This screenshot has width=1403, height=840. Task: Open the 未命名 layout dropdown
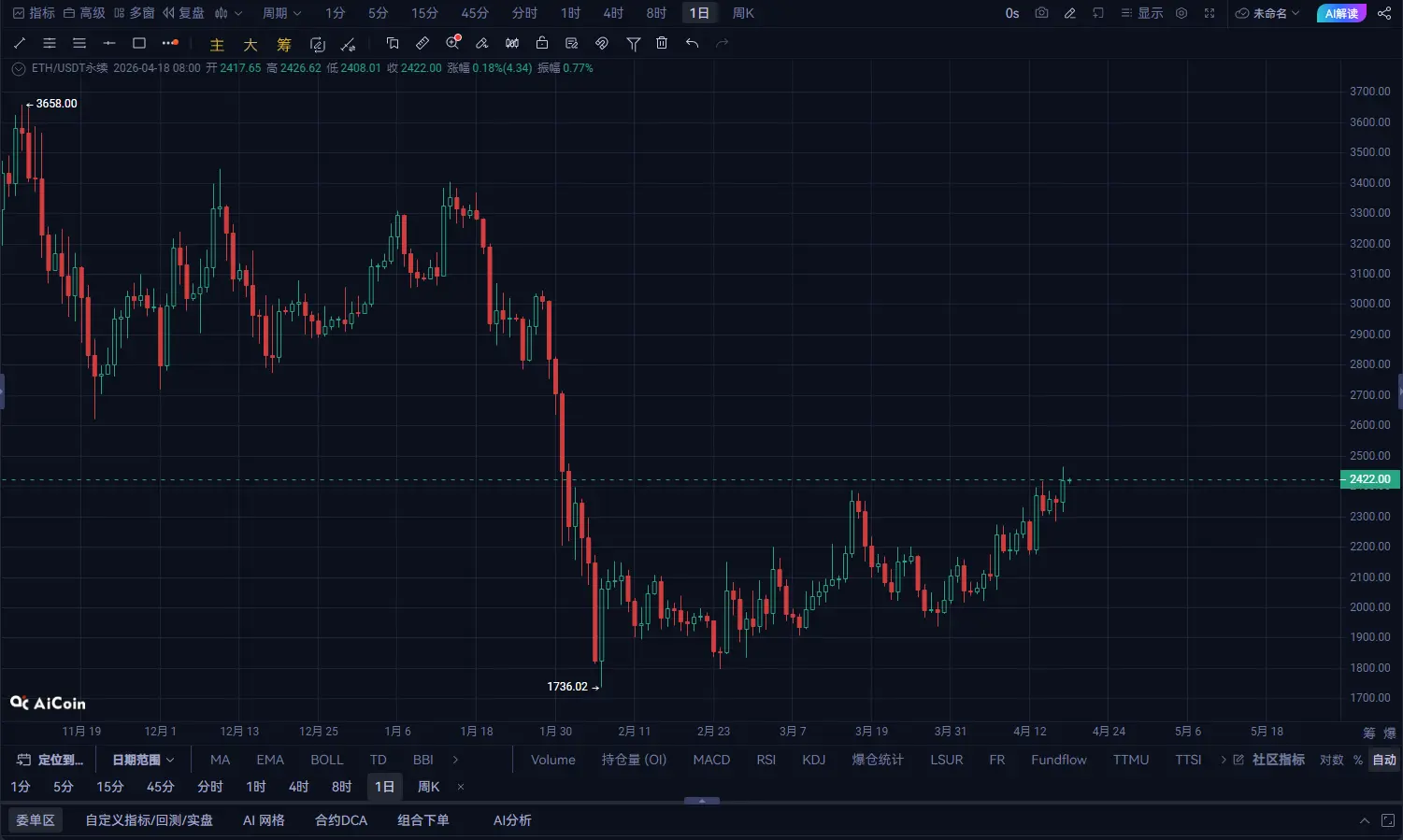pos(1267,13)
